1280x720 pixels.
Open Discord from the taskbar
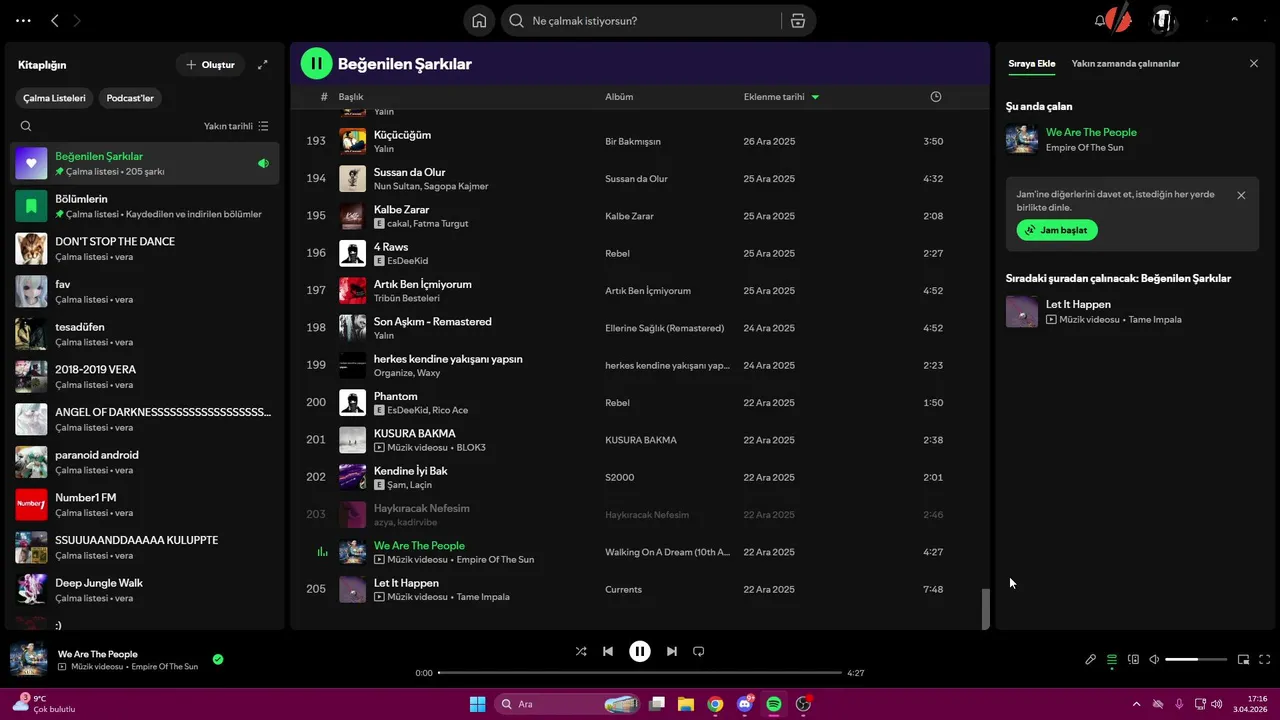(745, 704)
